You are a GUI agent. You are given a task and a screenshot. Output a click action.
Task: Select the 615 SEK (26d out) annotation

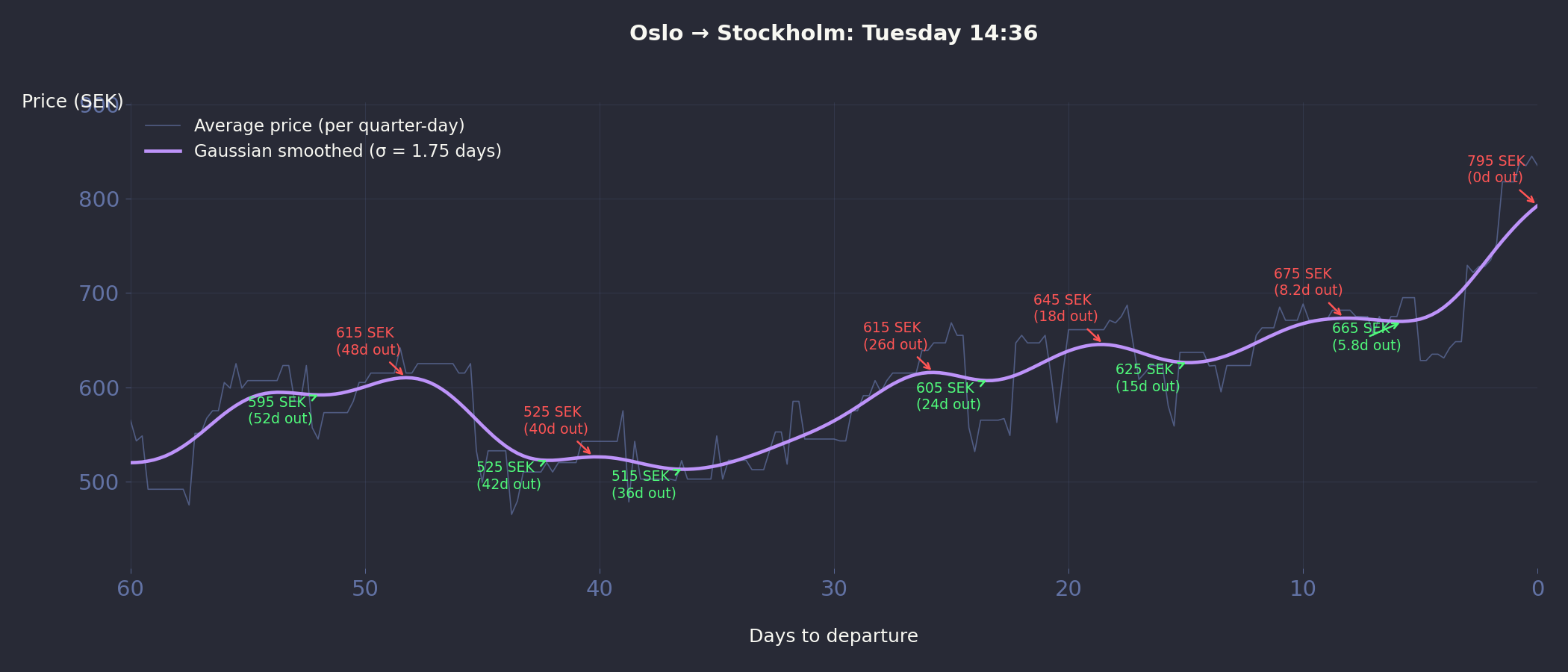point(895,336)
